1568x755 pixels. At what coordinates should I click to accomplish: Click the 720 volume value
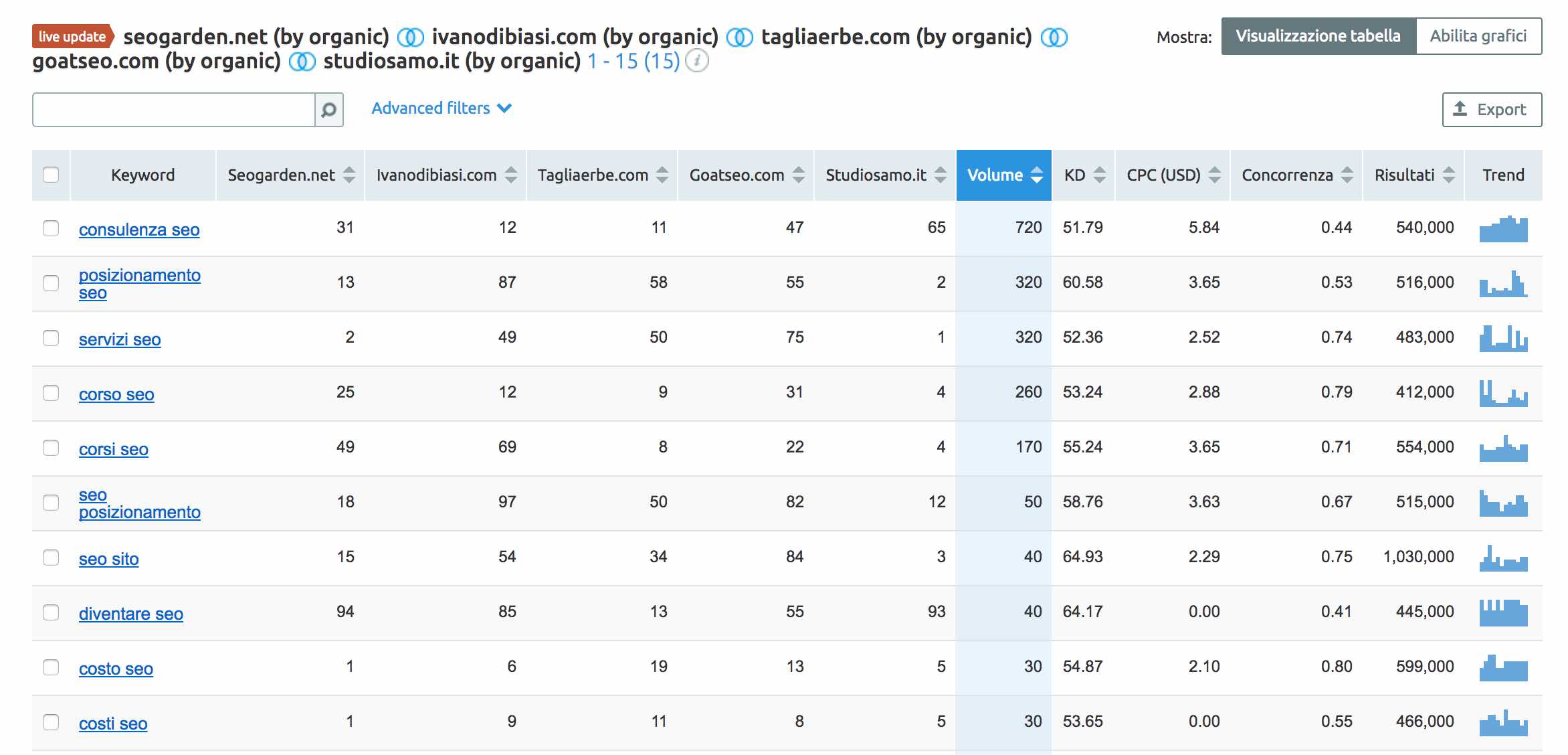[1028, 228]
